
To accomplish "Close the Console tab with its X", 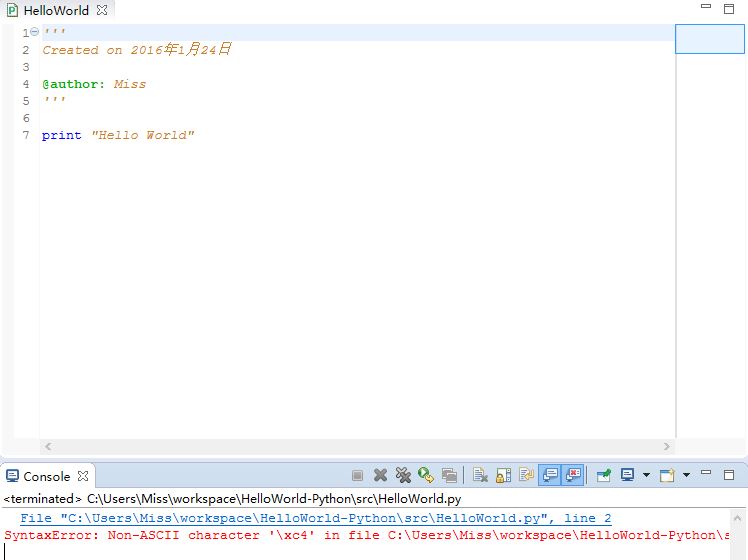I will pos(83,476).
